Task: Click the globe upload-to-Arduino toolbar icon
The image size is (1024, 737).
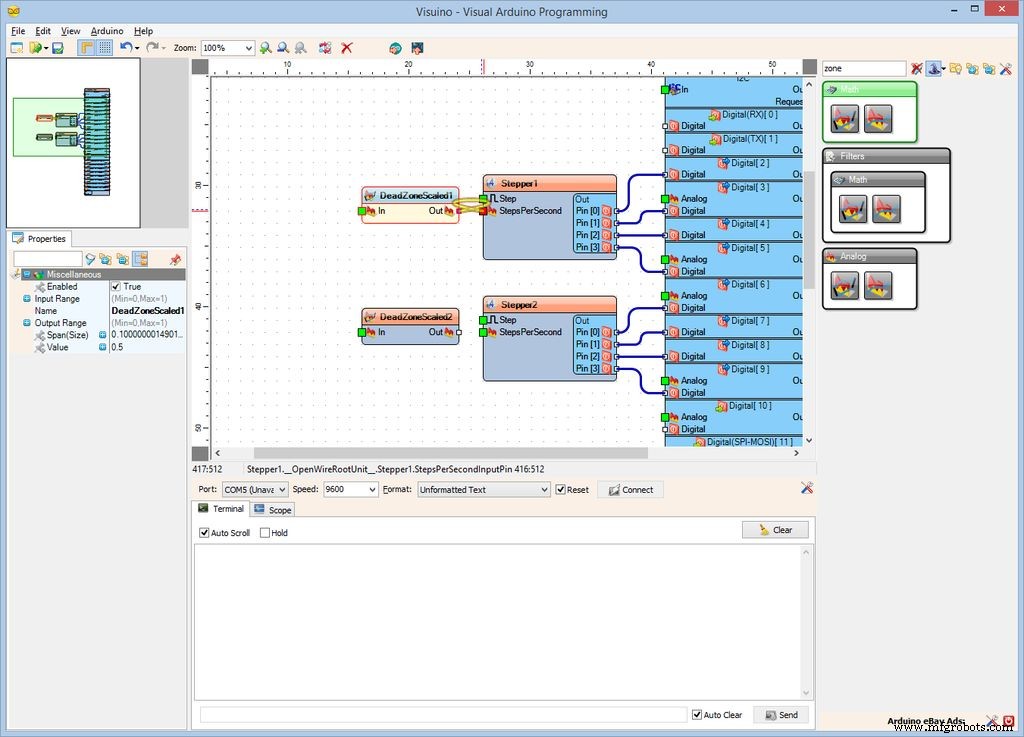Action: (394, 48)
